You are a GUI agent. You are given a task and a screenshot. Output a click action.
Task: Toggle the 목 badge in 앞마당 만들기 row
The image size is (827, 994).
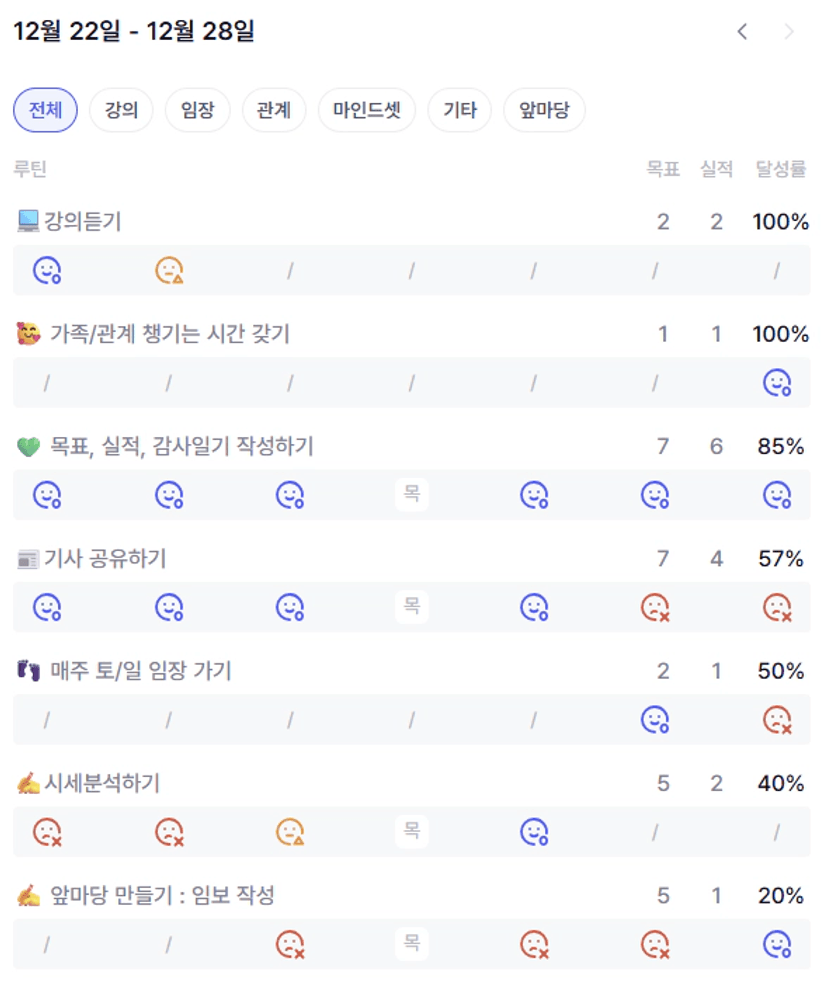click(411, 942)
